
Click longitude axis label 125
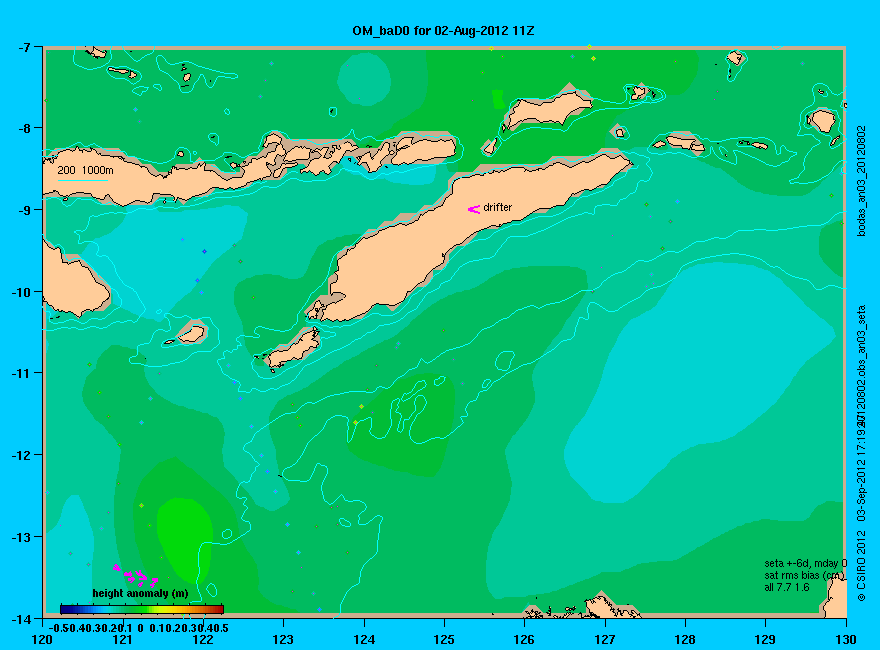click(444, 639)
